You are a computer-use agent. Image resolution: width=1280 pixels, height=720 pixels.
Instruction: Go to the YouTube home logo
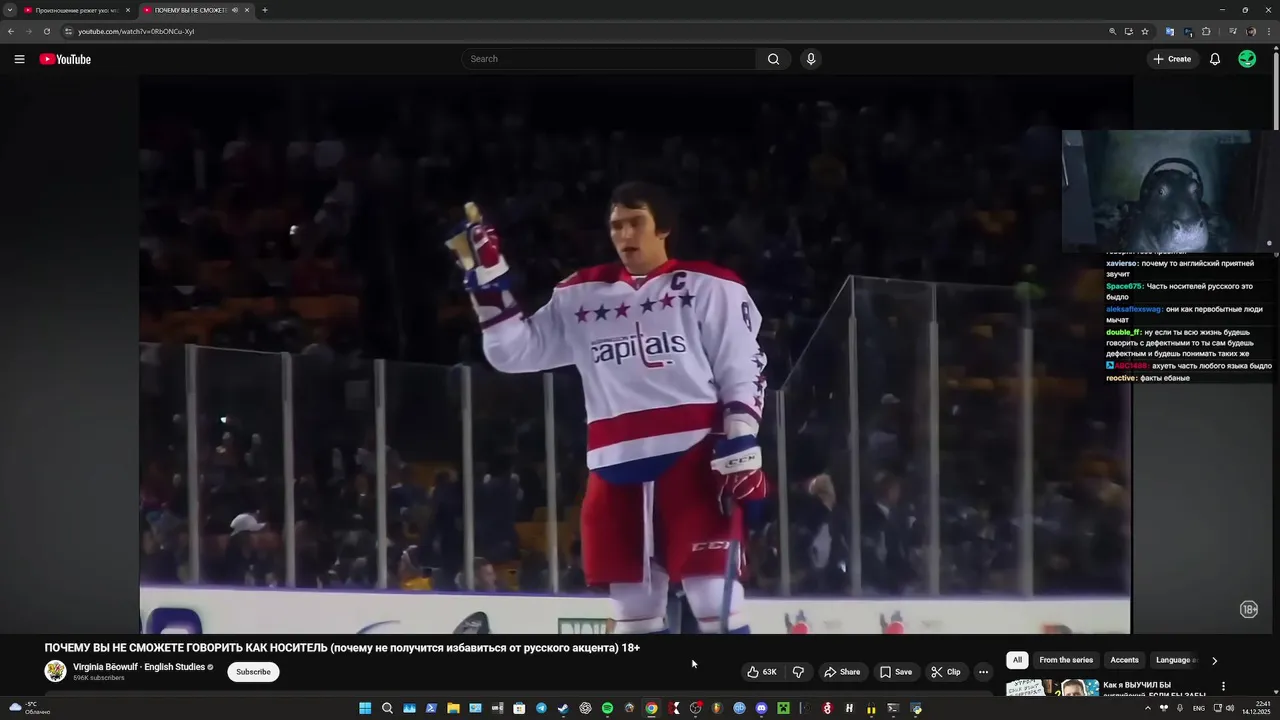point(65,59)
